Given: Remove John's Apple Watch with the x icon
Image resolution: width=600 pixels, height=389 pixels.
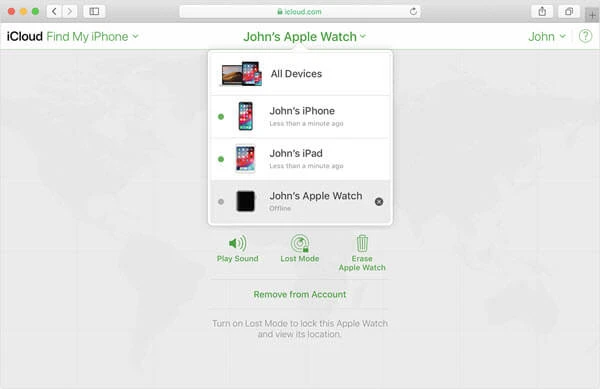Looking at the screenshot, I should (x=379, y=202).
